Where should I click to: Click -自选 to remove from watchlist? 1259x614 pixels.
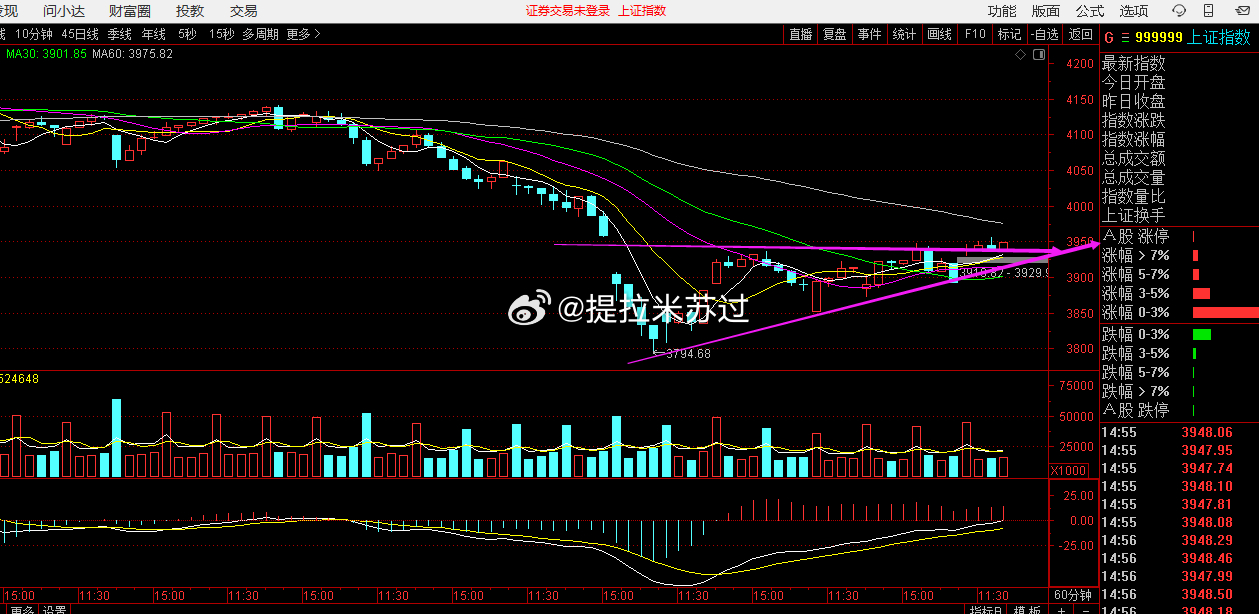(x=1044, y=34)
